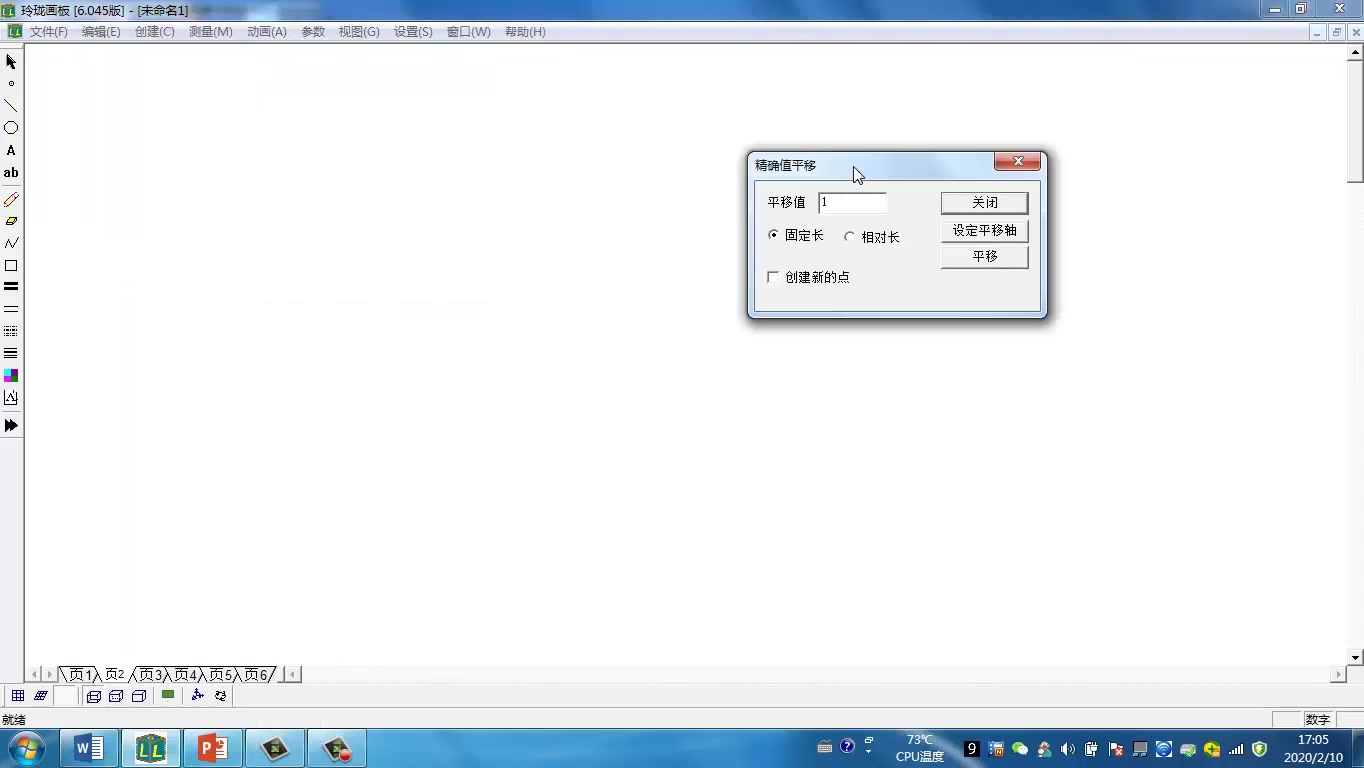This screenshot has width=1364, height=768.
Task: Switch to the 页1 tab
Action: (80, 675)
